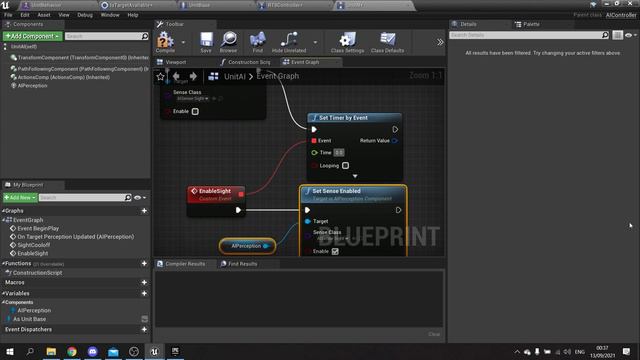Collapse the Functions section

coord(3,263)
